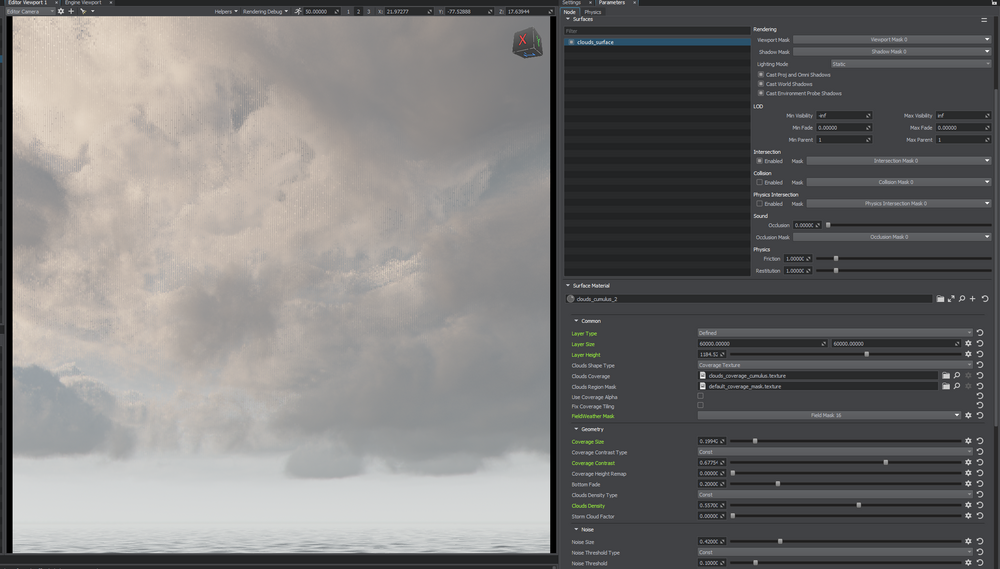Open Bottom Fade settings gear
Screen dimensions: 1000x569
point(968,484)
